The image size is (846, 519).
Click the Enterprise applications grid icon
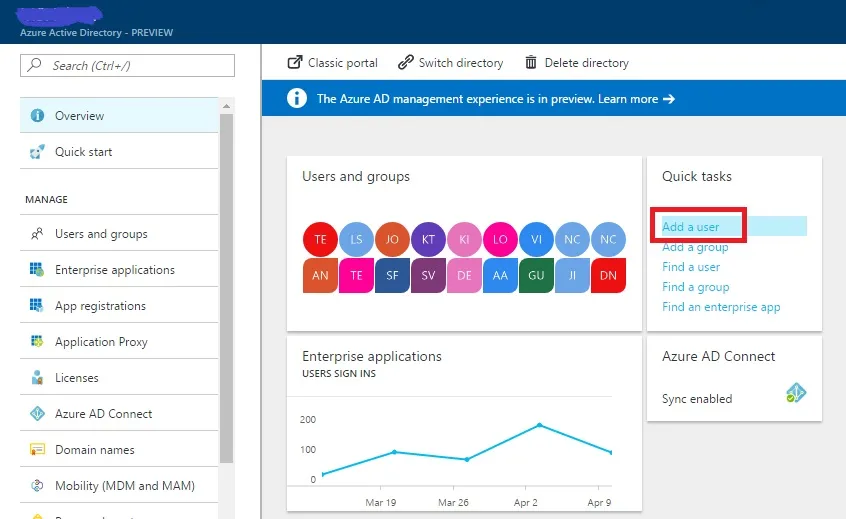click(37, 270)
